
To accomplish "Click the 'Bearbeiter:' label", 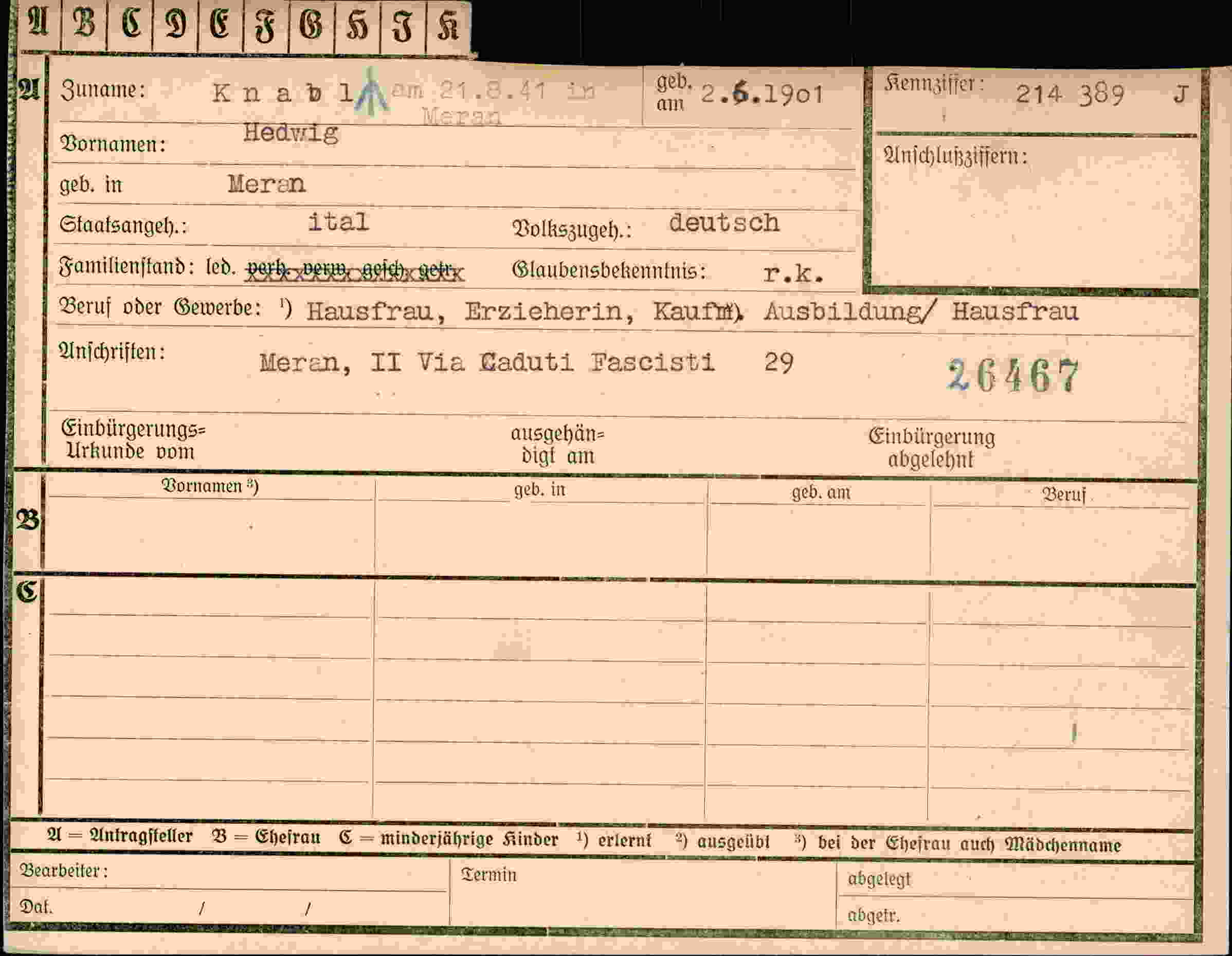I will (x=64, y=871).
